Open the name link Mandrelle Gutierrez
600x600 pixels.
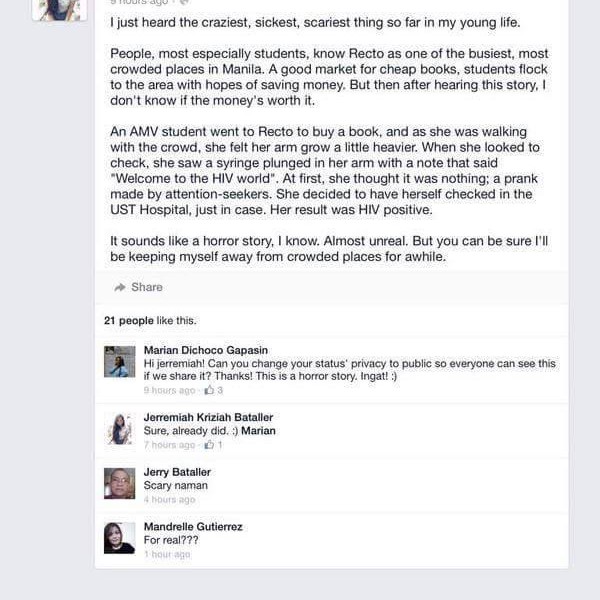tap(193, 527)
